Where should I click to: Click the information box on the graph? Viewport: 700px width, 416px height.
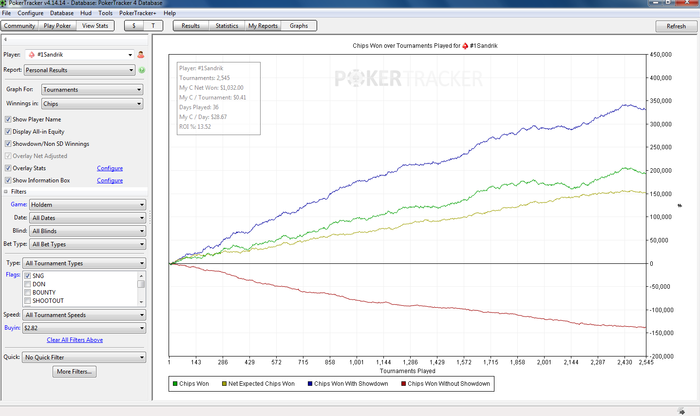click(219, 98)
